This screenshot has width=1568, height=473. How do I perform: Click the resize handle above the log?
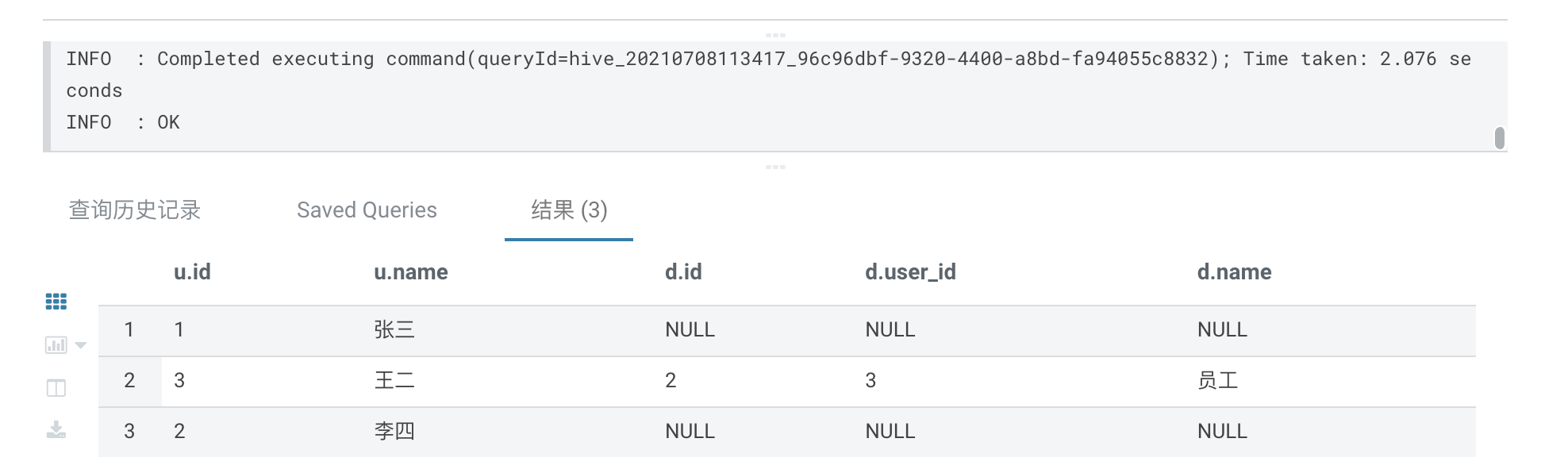[x=775, y=35]
